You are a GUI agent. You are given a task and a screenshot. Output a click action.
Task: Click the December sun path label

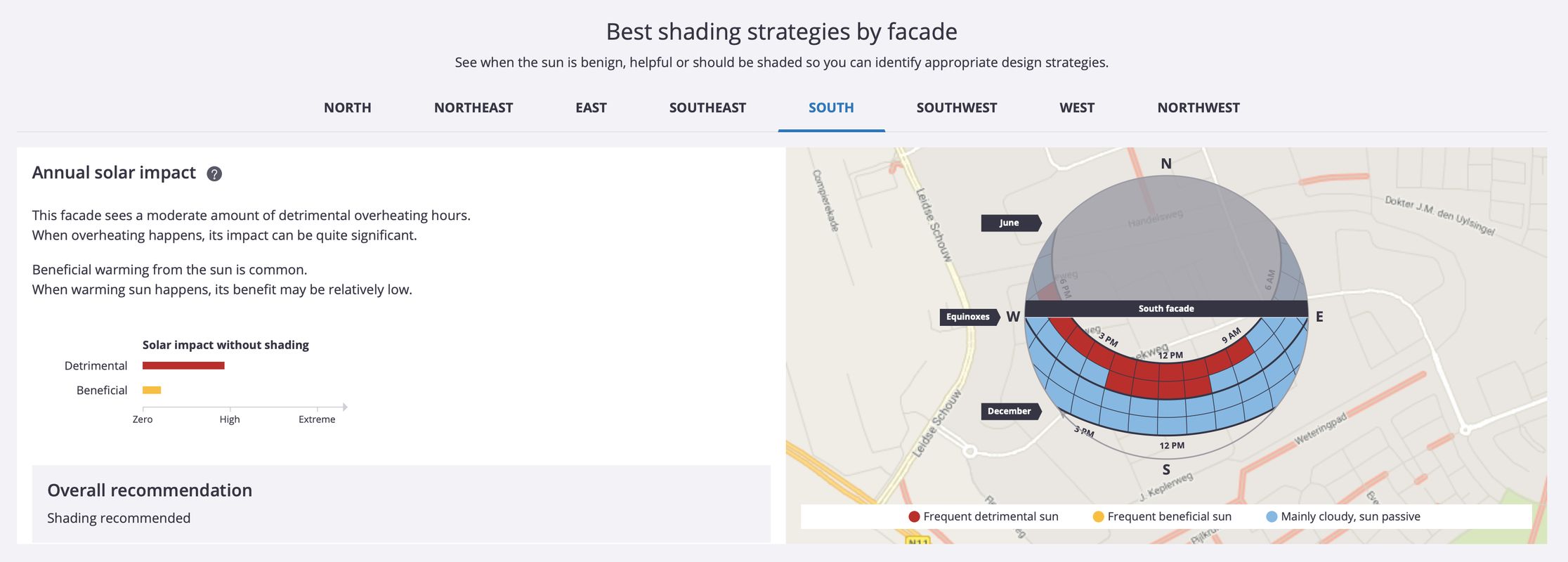[1010, 412]
